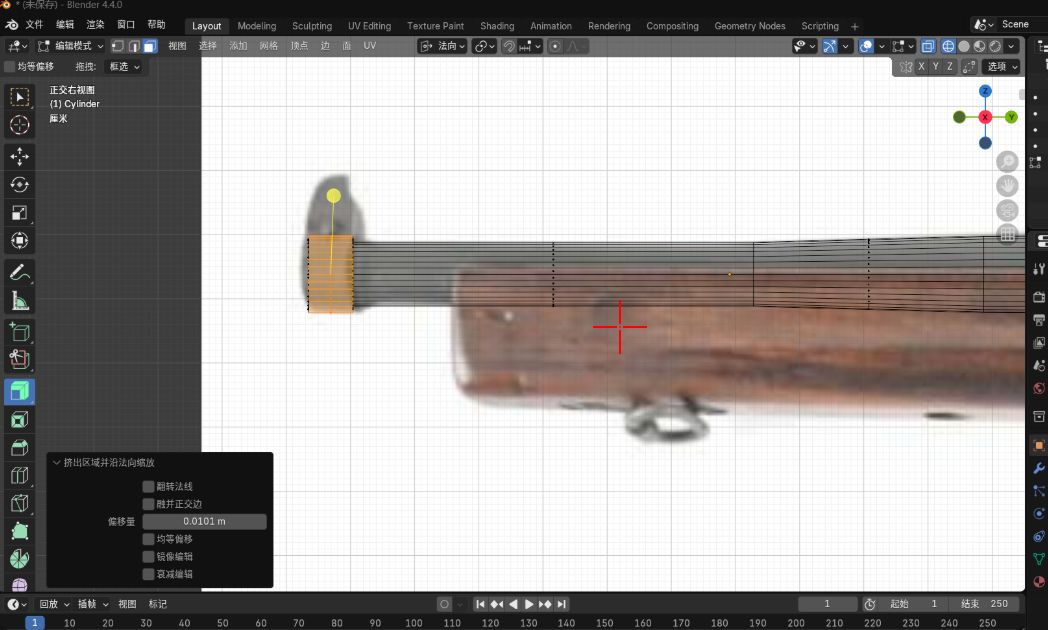Open the pivot point dropdown
Viewport: 1048px width, 630px height.
tap(485, 46)
